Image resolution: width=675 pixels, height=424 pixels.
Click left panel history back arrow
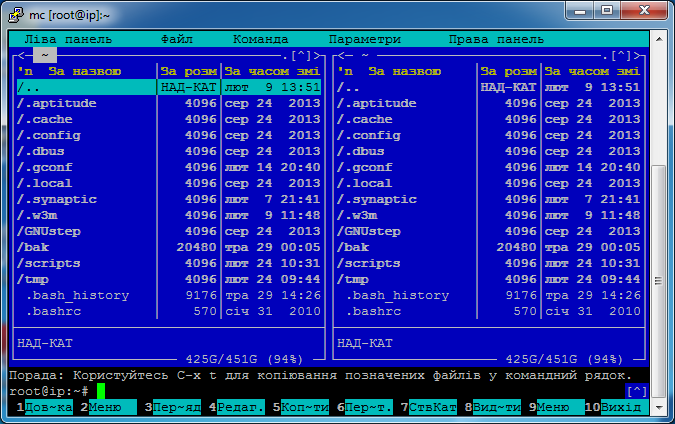[x=22, y=56]
